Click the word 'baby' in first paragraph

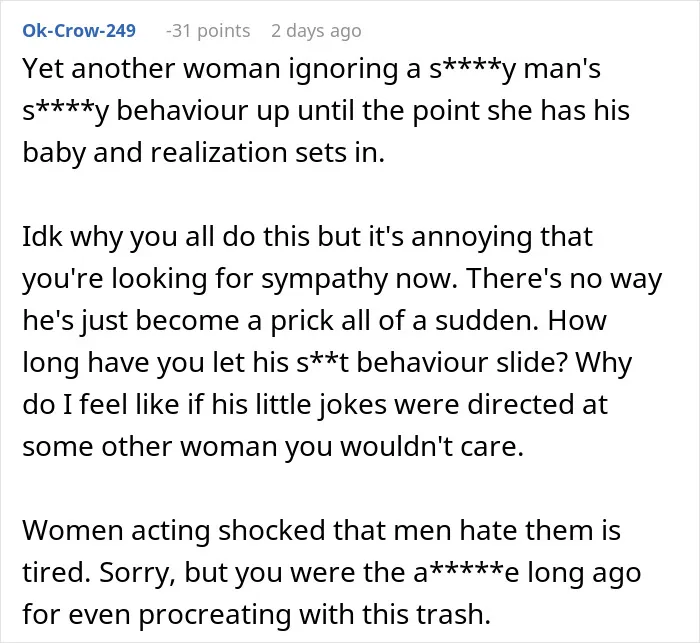(54, 153)
